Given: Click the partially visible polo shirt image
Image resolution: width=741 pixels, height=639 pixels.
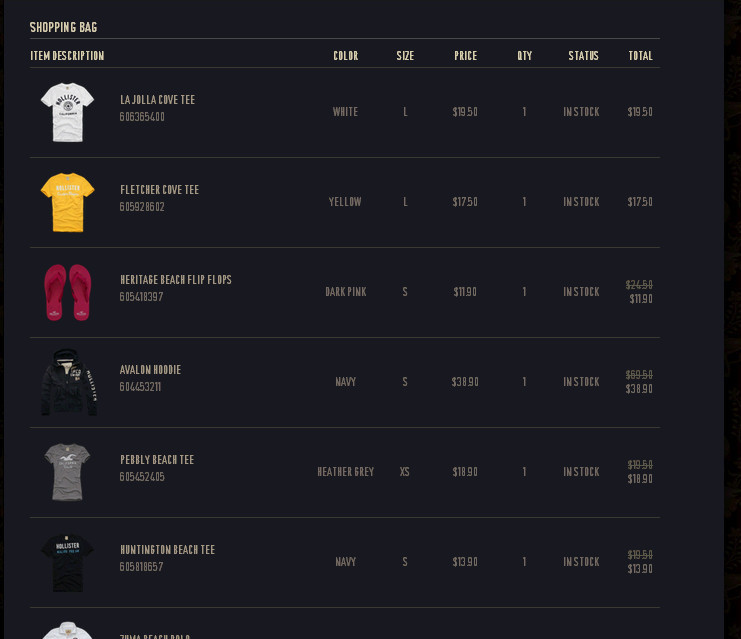Looking at the screenshot, I should (x=67, y=631).
